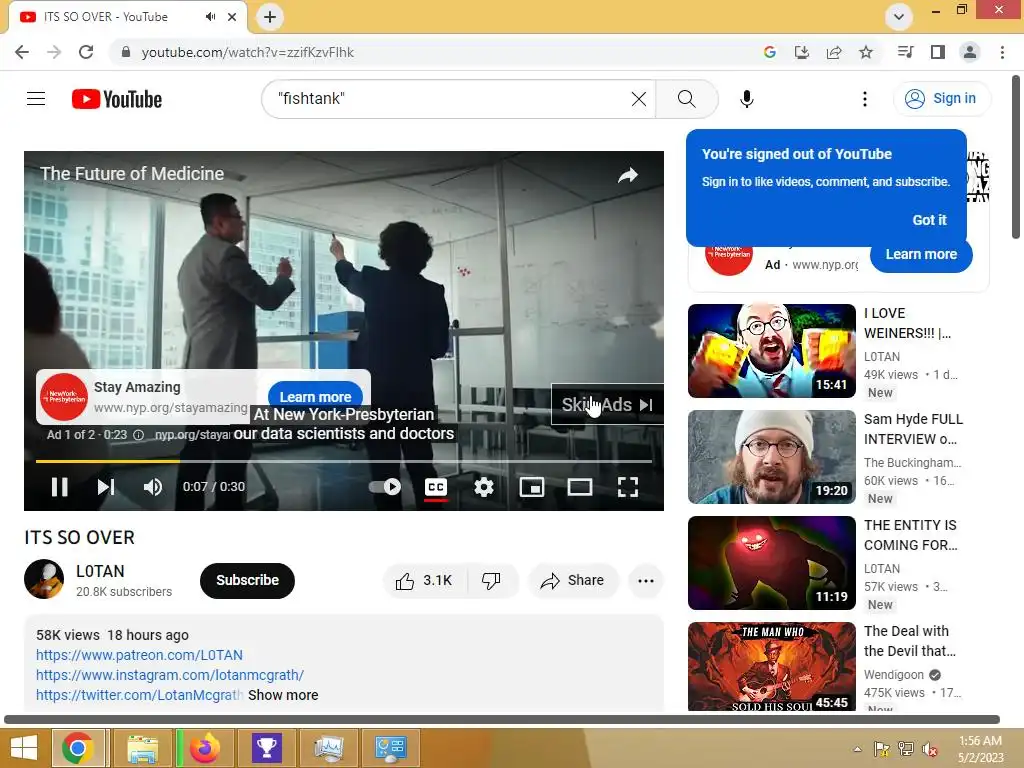Go back in browser history
This screenshot has width=1024, height=768.
(x=22, y=52)
